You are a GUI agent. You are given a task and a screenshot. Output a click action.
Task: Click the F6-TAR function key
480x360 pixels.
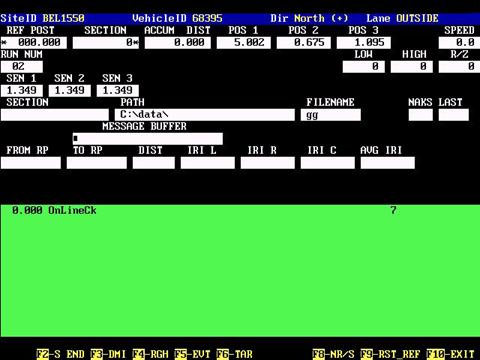click(235, 354)
